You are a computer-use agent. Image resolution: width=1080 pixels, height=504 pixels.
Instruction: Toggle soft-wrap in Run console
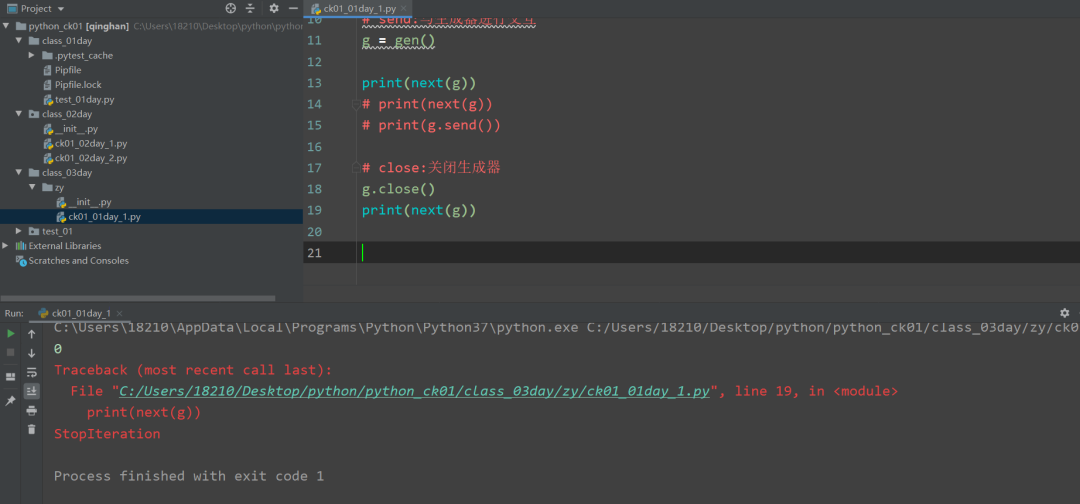(x=32, y=372)
